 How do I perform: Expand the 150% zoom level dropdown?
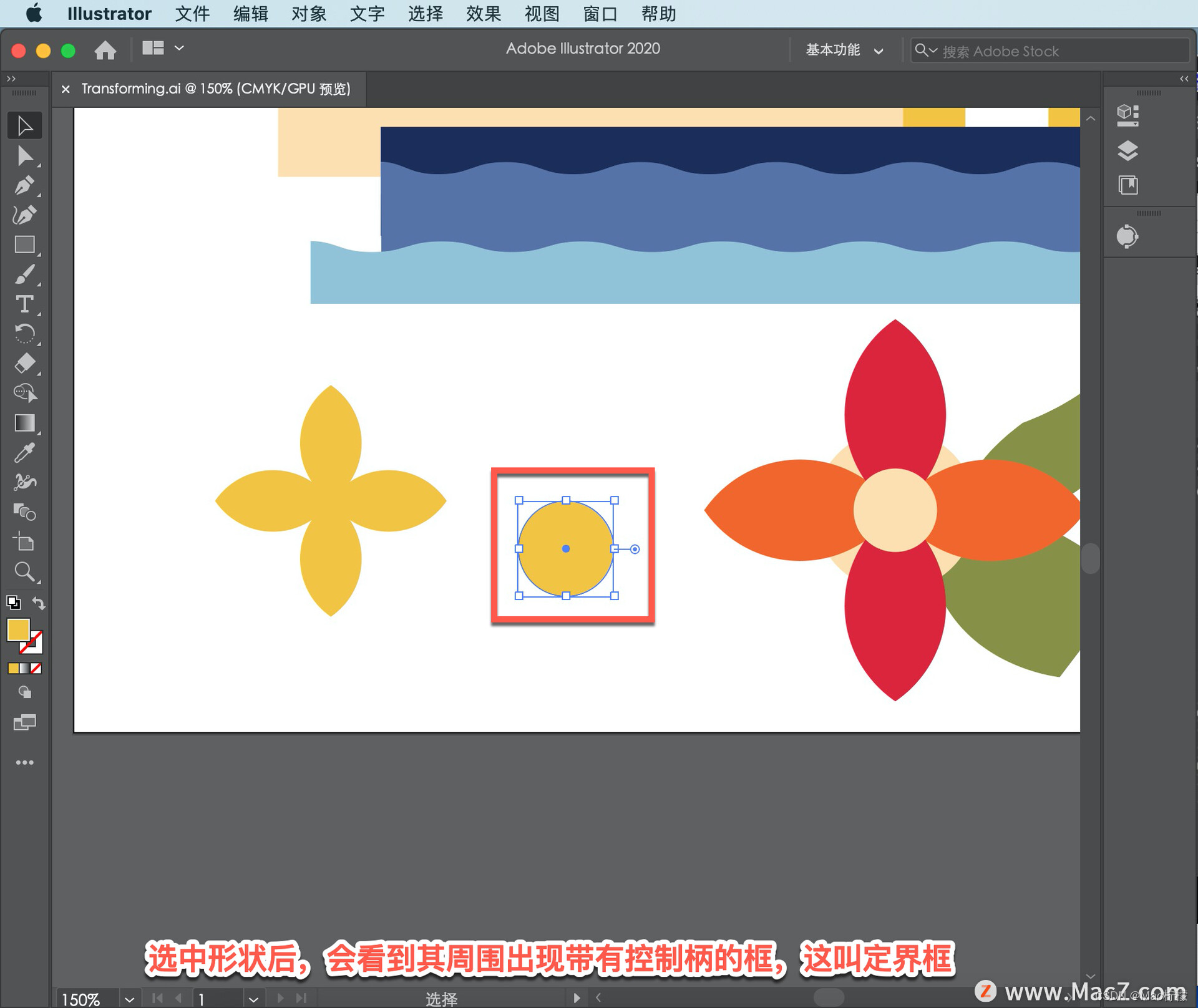[x=129, y=999]
